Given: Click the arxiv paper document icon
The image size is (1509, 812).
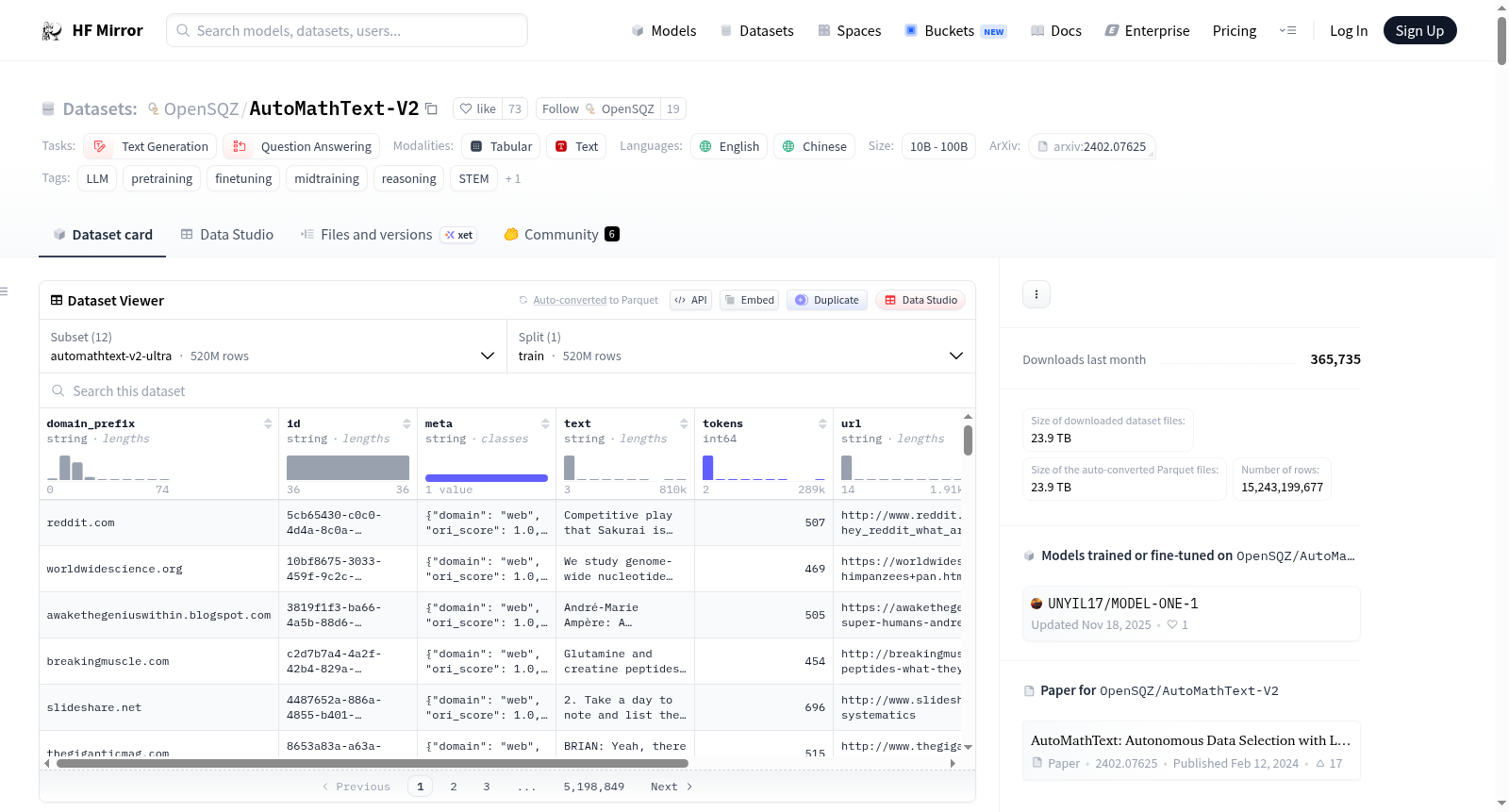Looking at the screenshot, I should coord(1042,146).
